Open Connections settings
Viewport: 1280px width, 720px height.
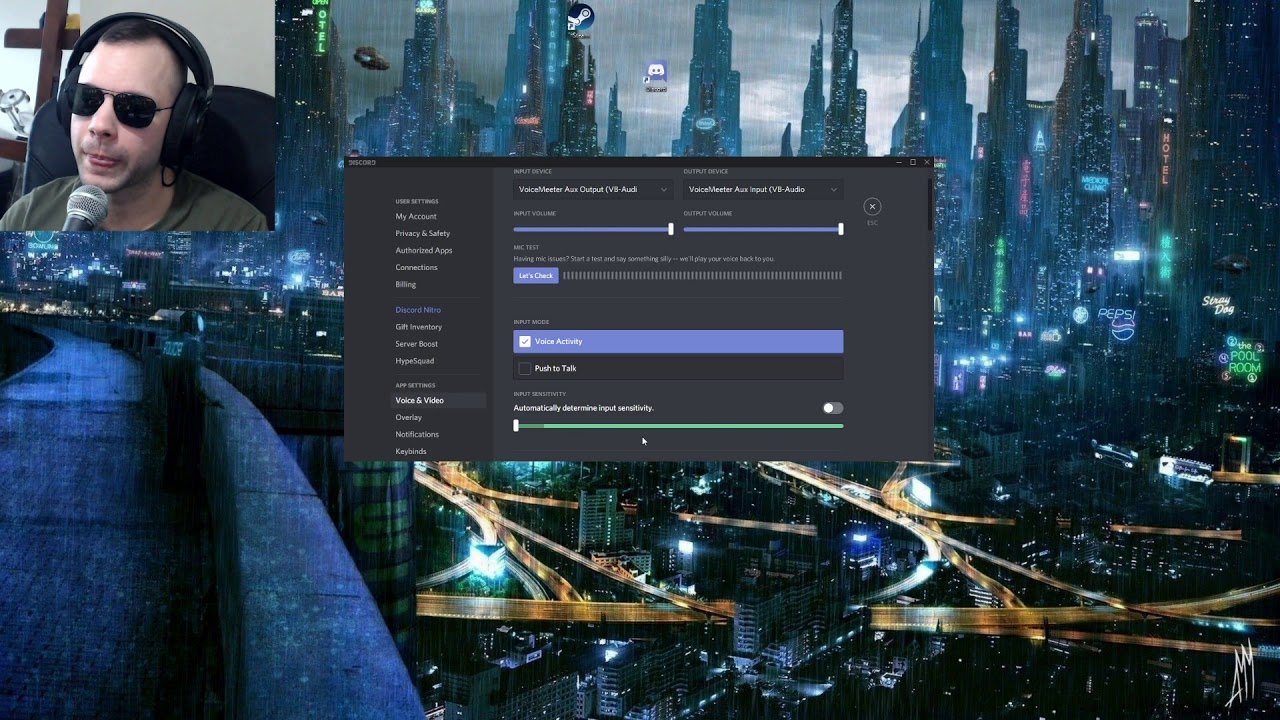(416, 267)
